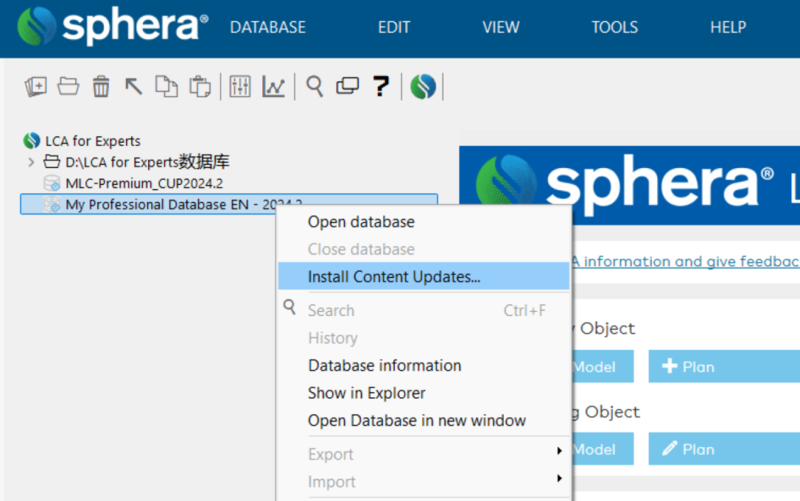Click the line chart toolbar icon
800x501 pixels.
[x=273, y=87]
